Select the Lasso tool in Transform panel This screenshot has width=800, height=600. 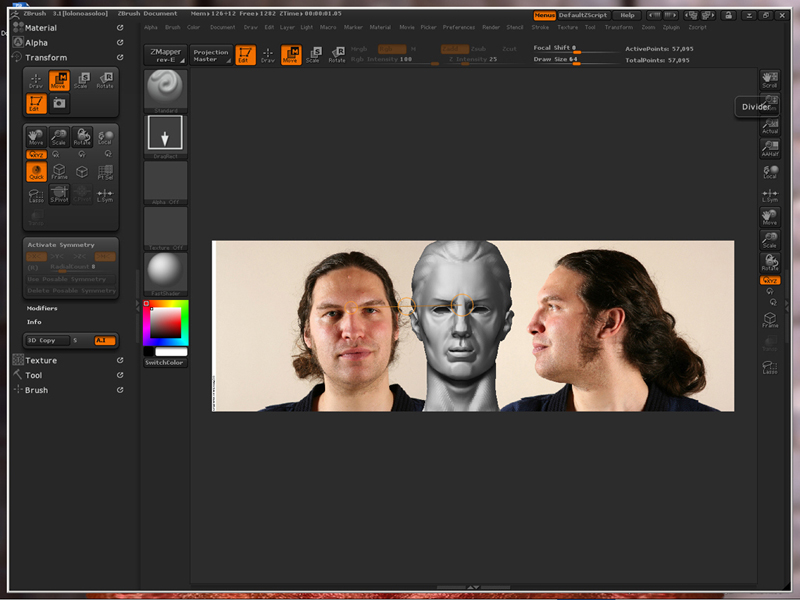[x=36, y=195]
